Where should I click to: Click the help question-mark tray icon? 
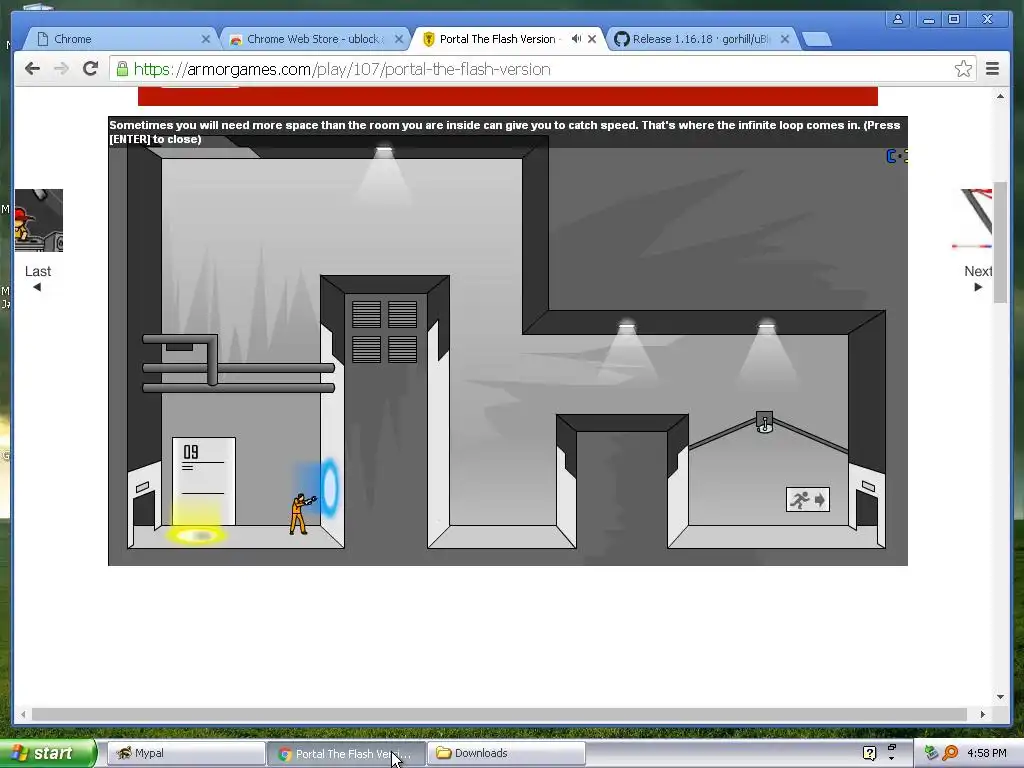[x=869, y=753]
